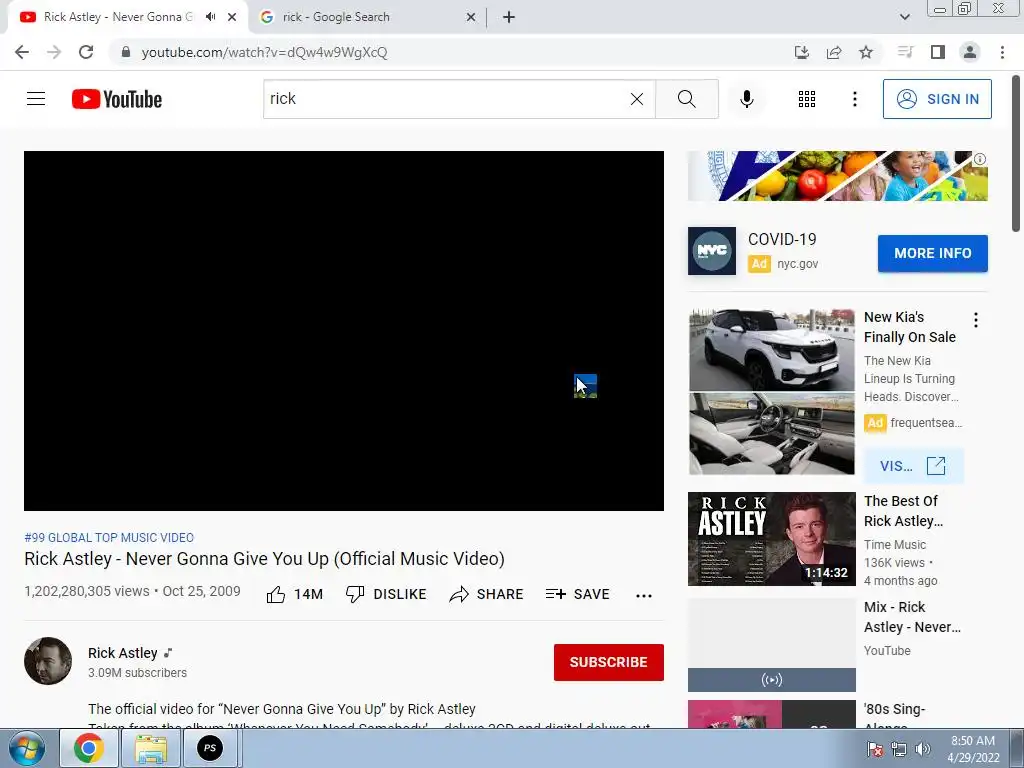
Task: Click the SHARE button
Action: [x=487, y=594]
